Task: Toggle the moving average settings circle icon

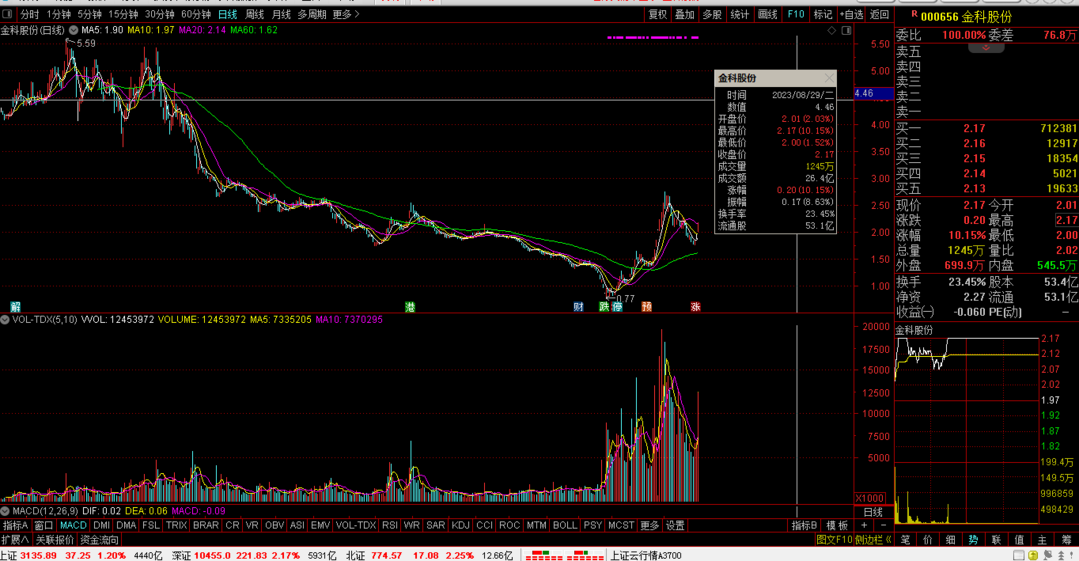Action: click(74, 30)
